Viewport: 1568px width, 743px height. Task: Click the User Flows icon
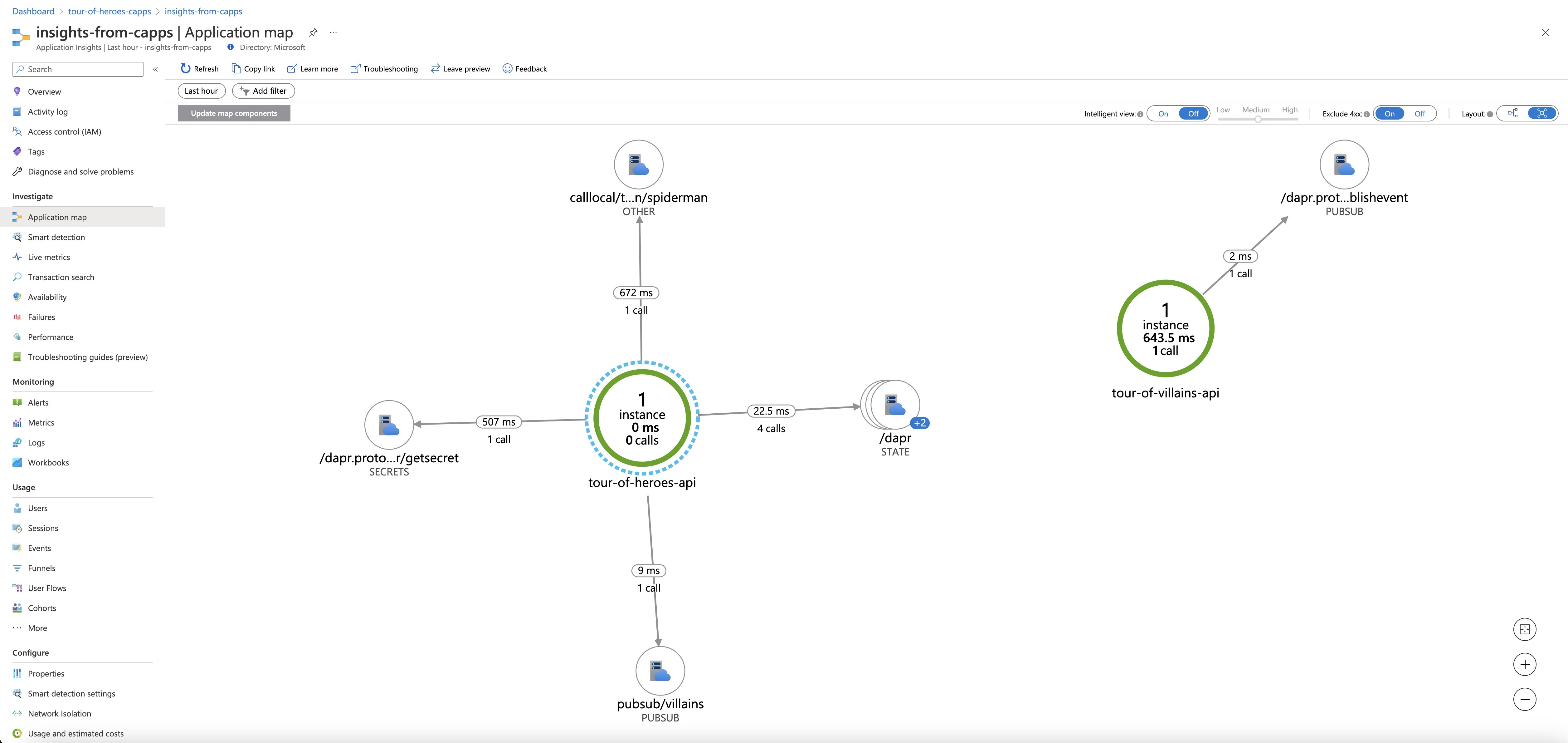(17, 588)
